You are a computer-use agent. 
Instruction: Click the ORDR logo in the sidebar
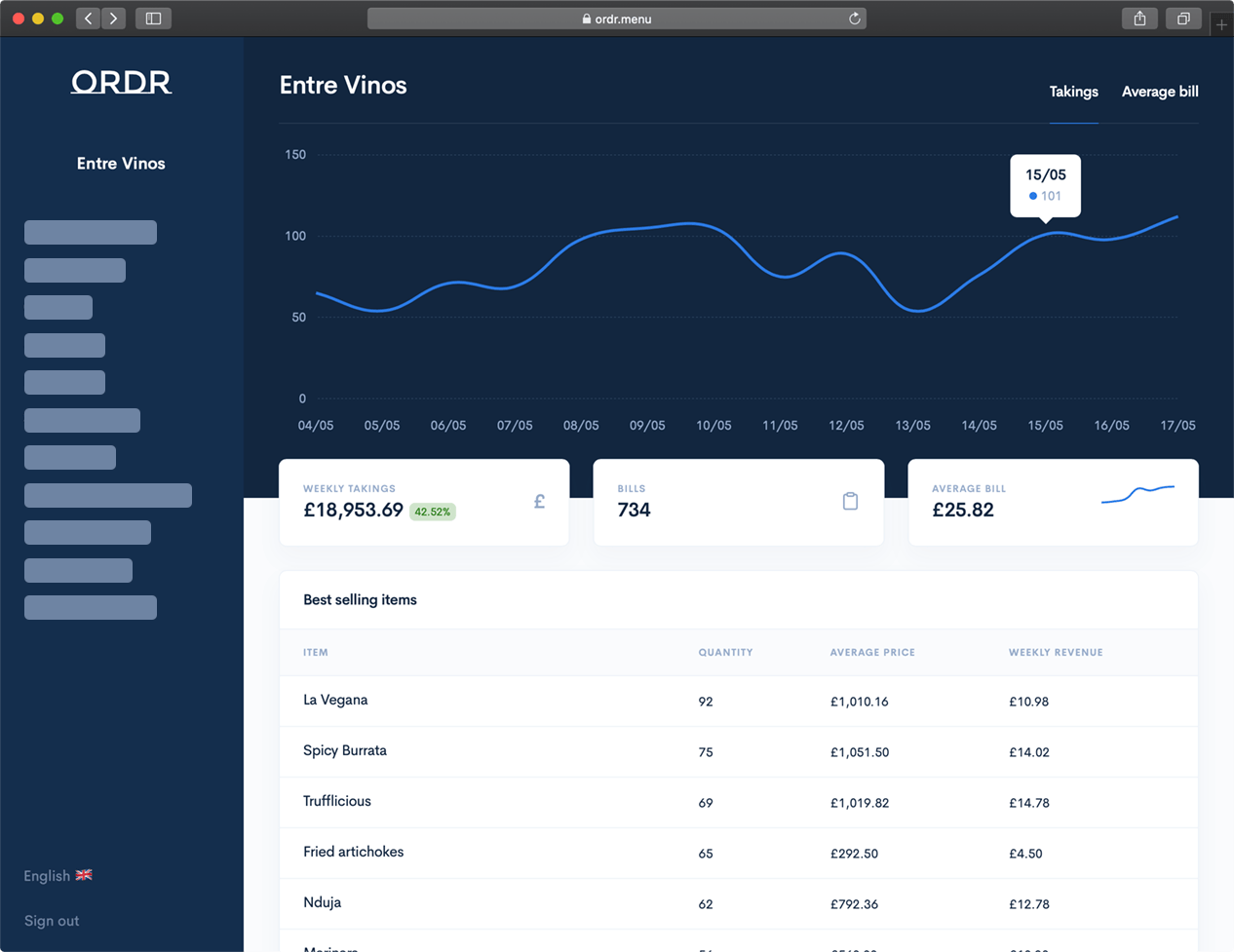click(x=120, y=83)
